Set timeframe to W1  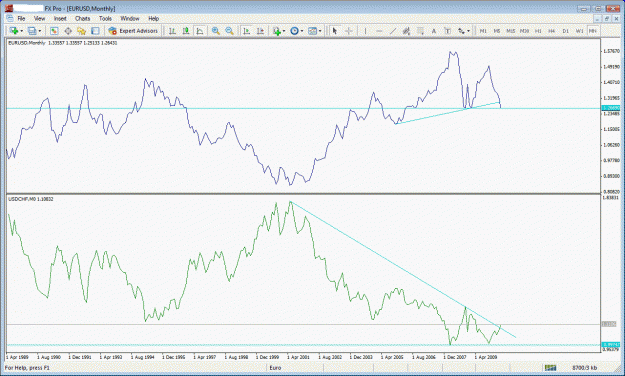(579, 31)
